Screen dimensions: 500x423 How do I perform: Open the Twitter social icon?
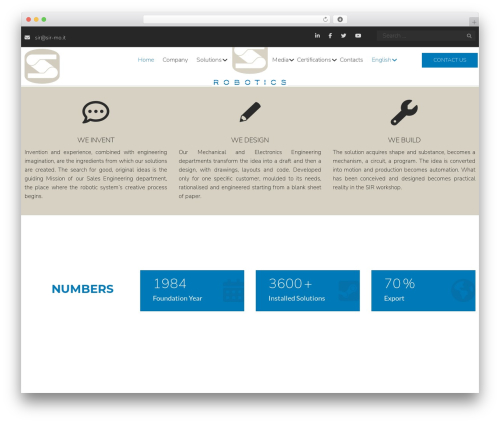[x=343, y=36]
